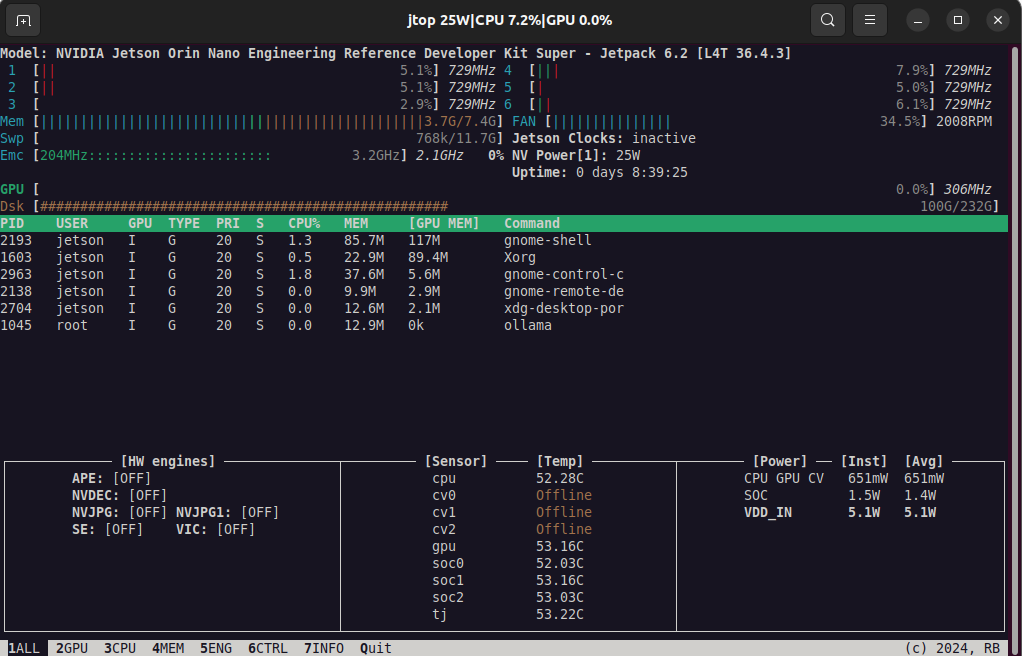Viewport: 1022px width, 656px height.
Task: Minimize the jtop terminal window
Action: (918, 20)
